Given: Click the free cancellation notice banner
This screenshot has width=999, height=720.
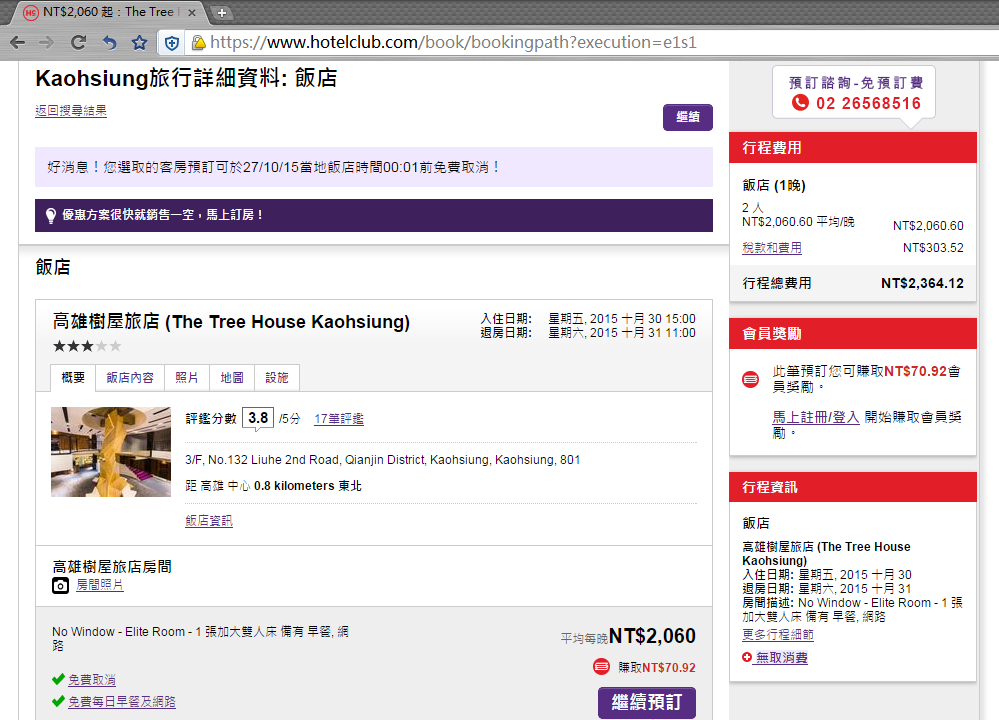Looking at the screenshot, I should click(x=373, y=167).
